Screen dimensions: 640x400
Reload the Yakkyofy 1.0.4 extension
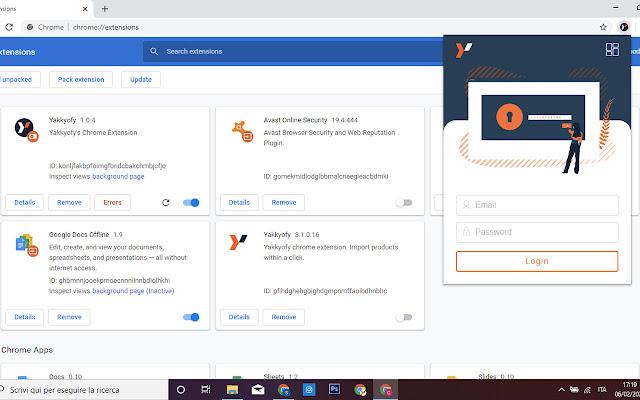click(166, 202)
